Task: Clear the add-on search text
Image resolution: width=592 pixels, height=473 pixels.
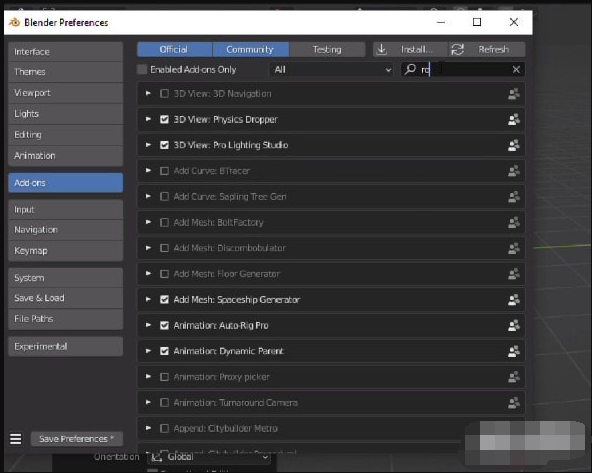Action: pos(516,69)
